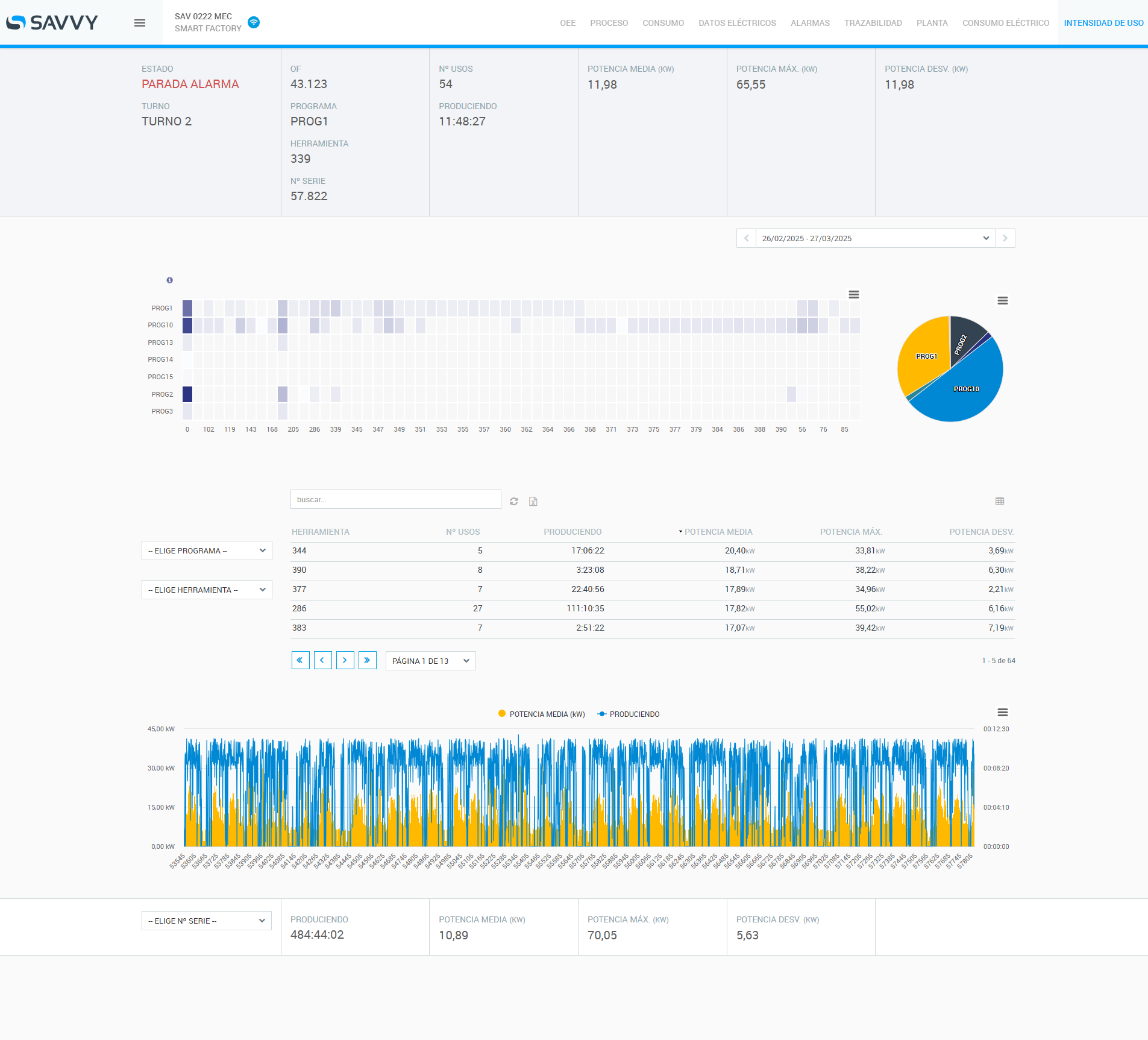Export the table to Excel

click(x=533, y=501)
